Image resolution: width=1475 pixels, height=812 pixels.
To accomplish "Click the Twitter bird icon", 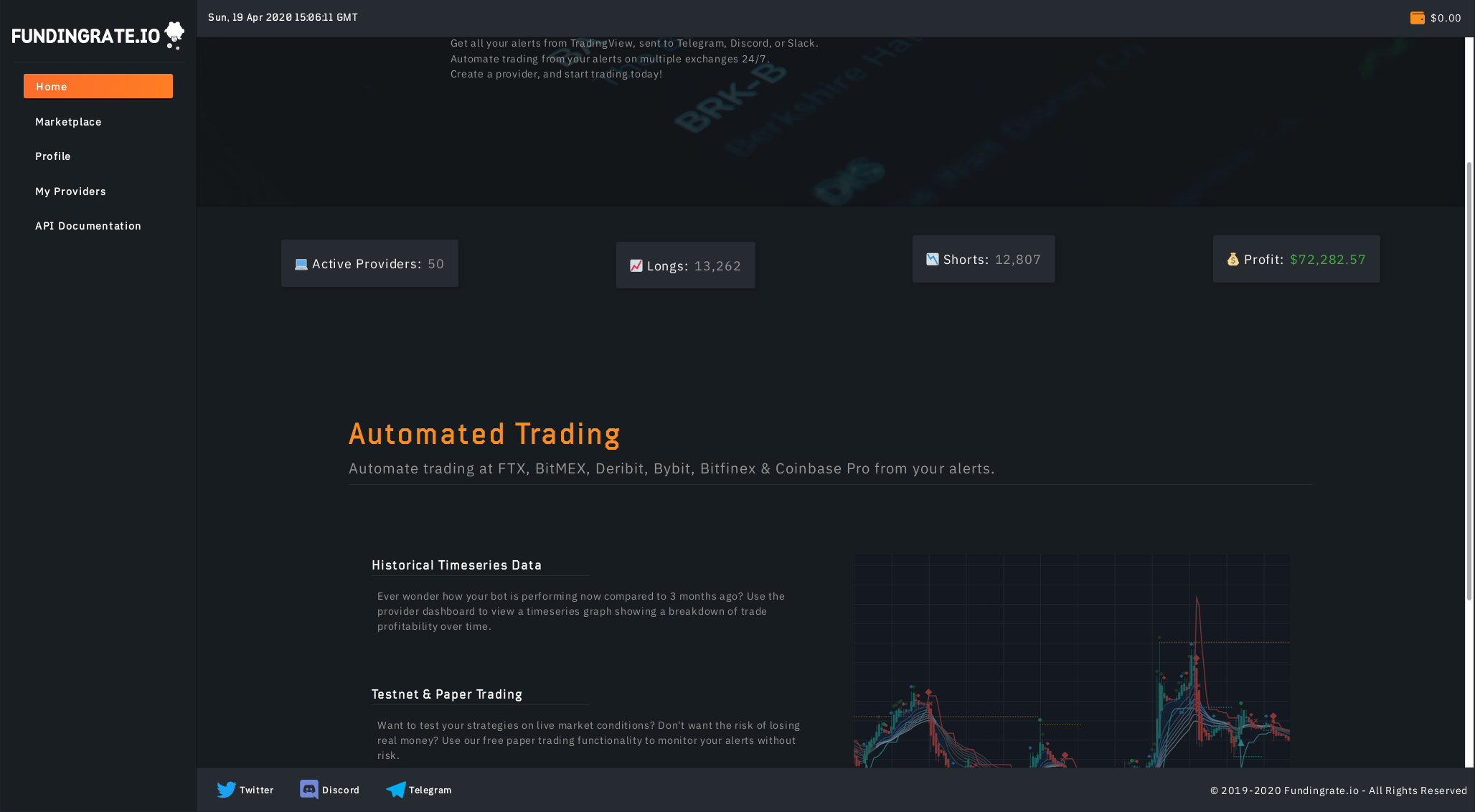I will [x=226, y=790].
